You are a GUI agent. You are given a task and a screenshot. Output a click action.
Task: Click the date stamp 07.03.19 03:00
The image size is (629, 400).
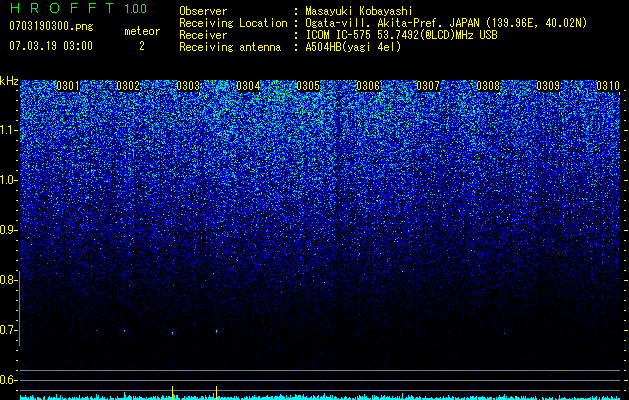click(51, 46)
